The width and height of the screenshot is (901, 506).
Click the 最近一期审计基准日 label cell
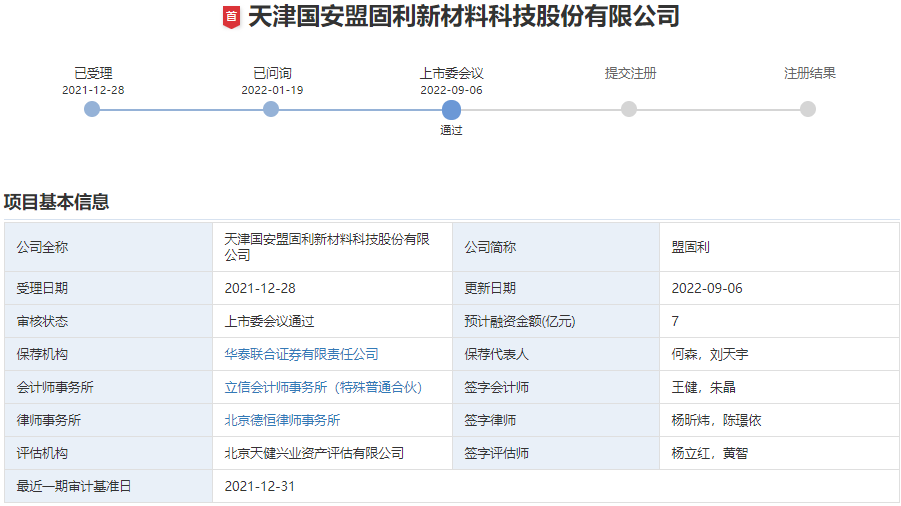pyautogui.click(x=109, y=486)
